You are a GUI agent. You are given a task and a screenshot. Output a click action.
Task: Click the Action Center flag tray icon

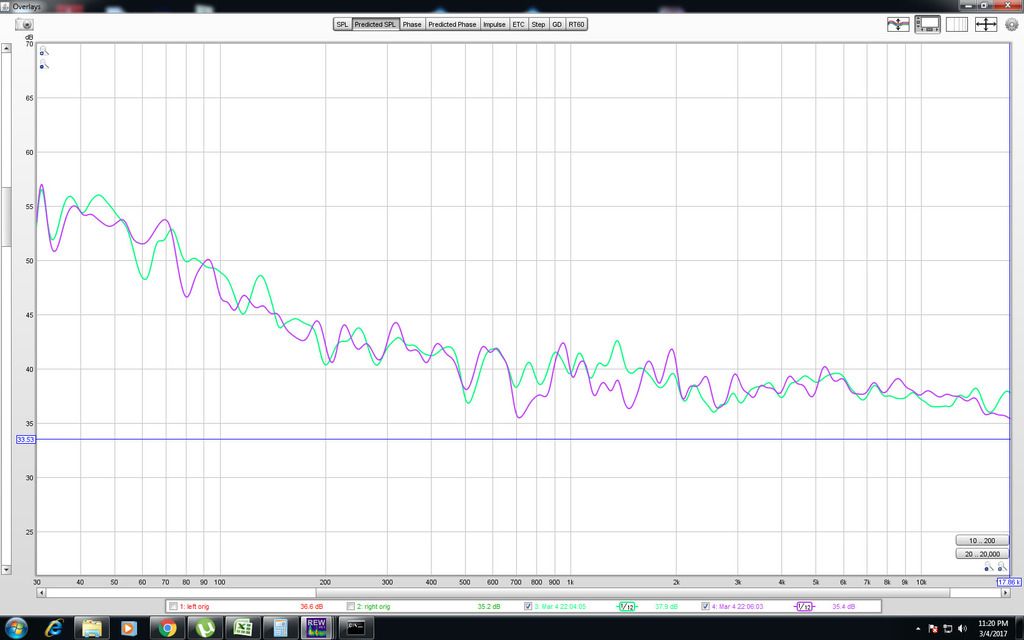coord(933,628)
